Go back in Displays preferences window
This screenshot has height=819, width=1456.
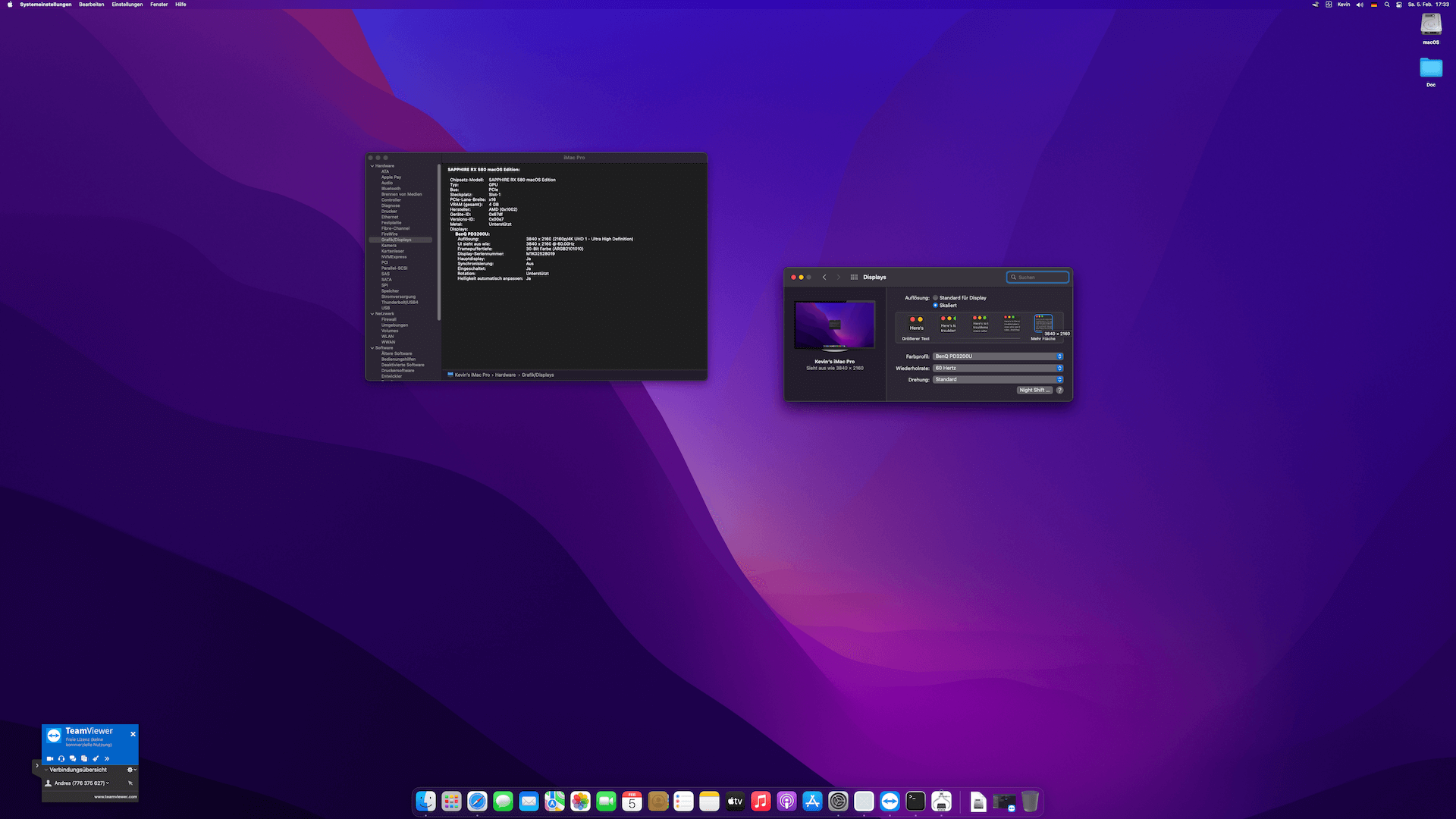[824, 278]
